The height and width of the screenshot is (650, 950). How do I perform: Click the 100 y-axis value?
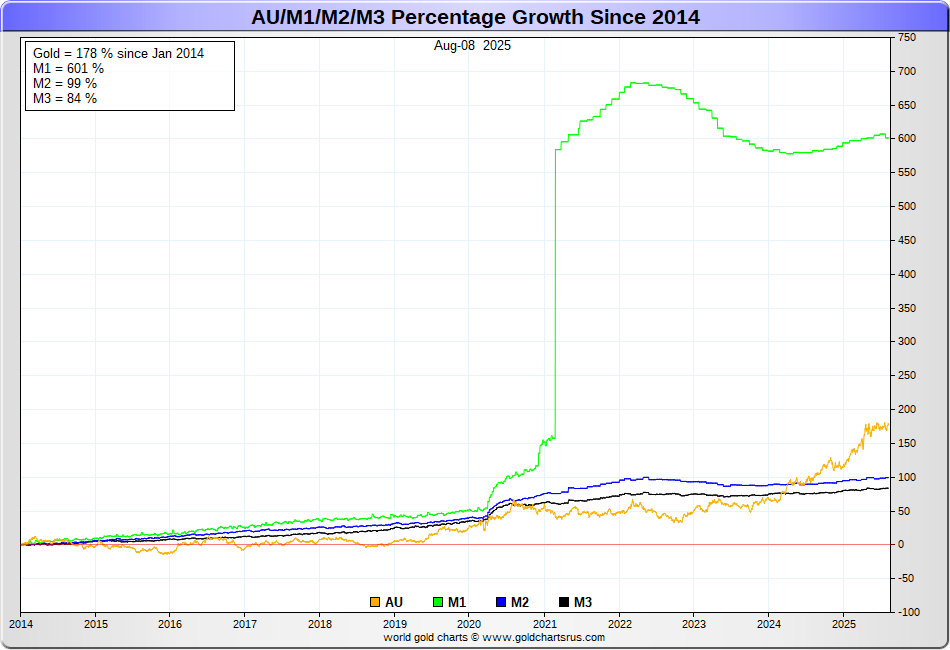click(x=907, y=477)
